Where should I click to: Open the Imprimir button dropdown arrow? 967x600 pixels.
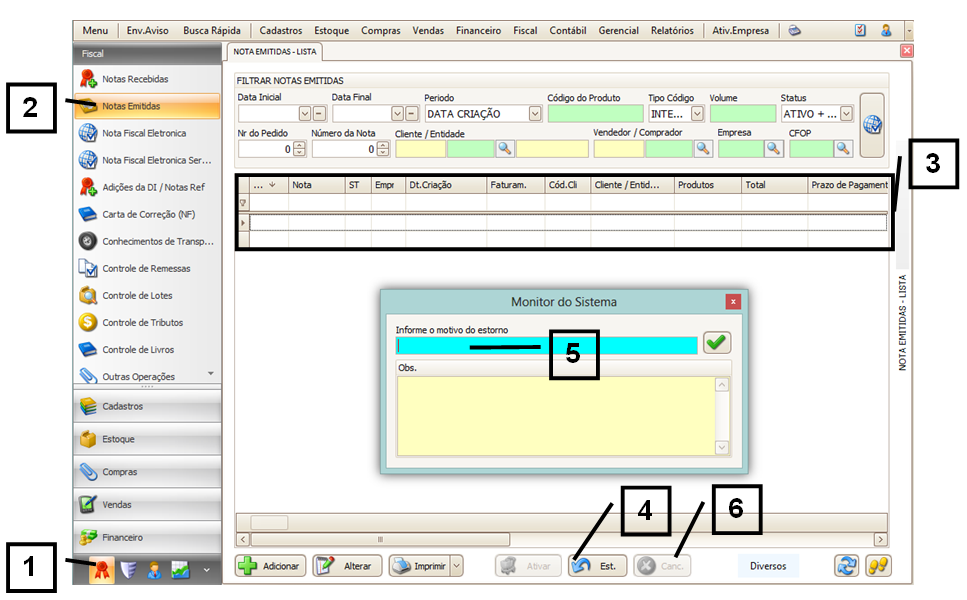click(457, 566)
